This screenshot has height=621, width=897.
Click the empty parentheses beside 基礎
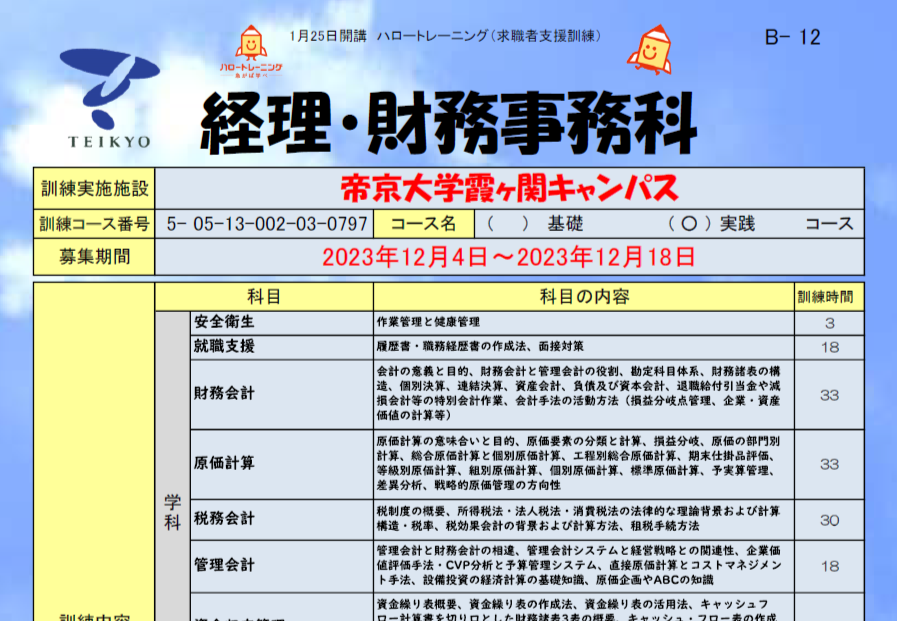tap(507, 224)
